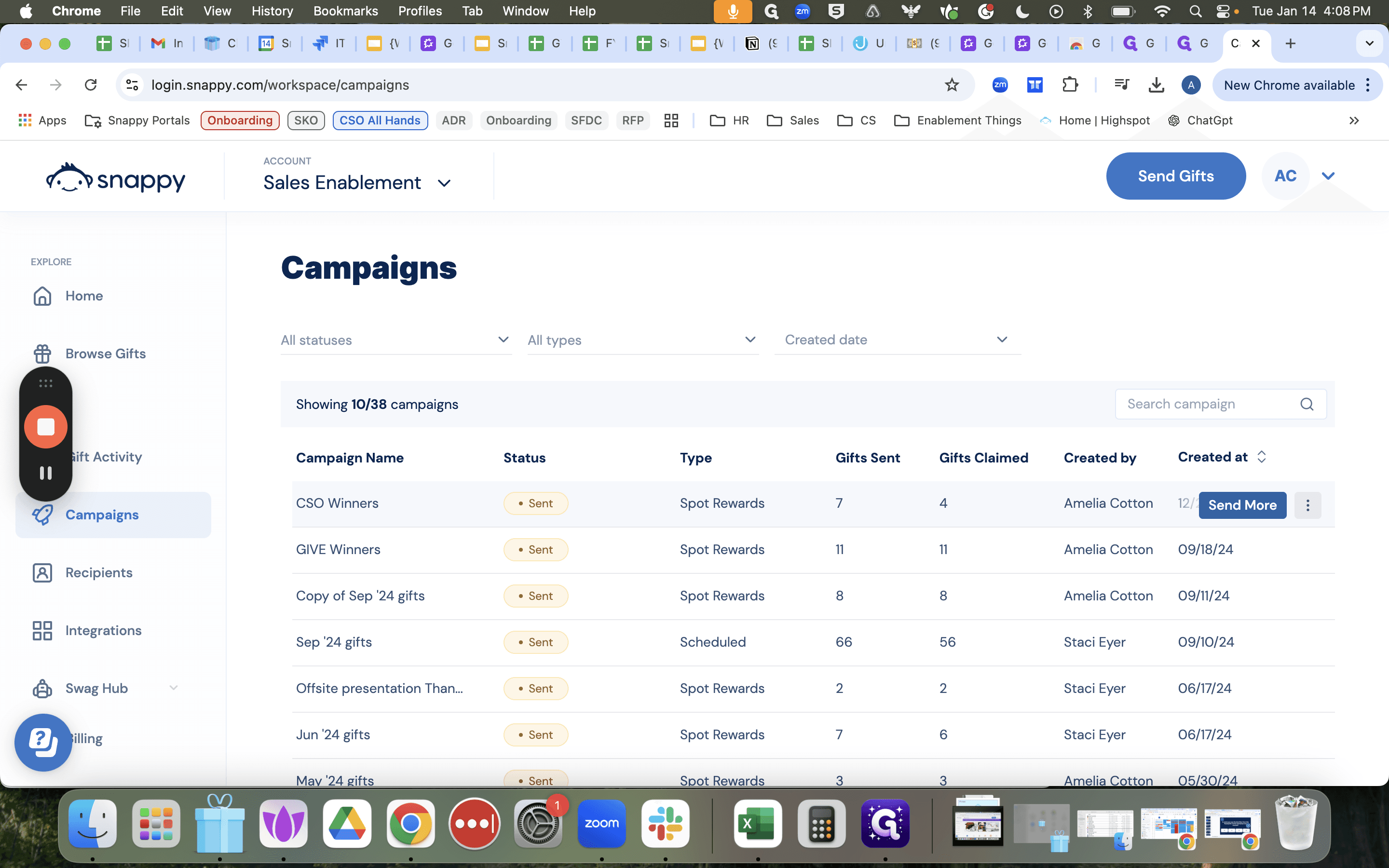The width and height of the screenshot is (1389, 868).
Task: Stop the screen recording
Action: click(x=46, y=427)
